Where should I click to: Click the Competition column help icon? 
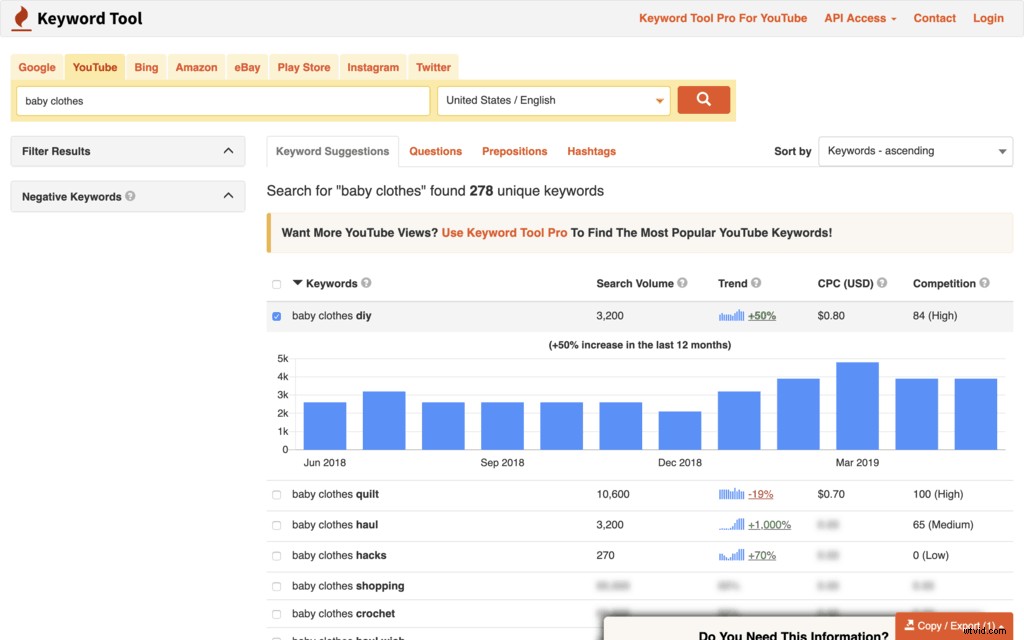(985, 283)
